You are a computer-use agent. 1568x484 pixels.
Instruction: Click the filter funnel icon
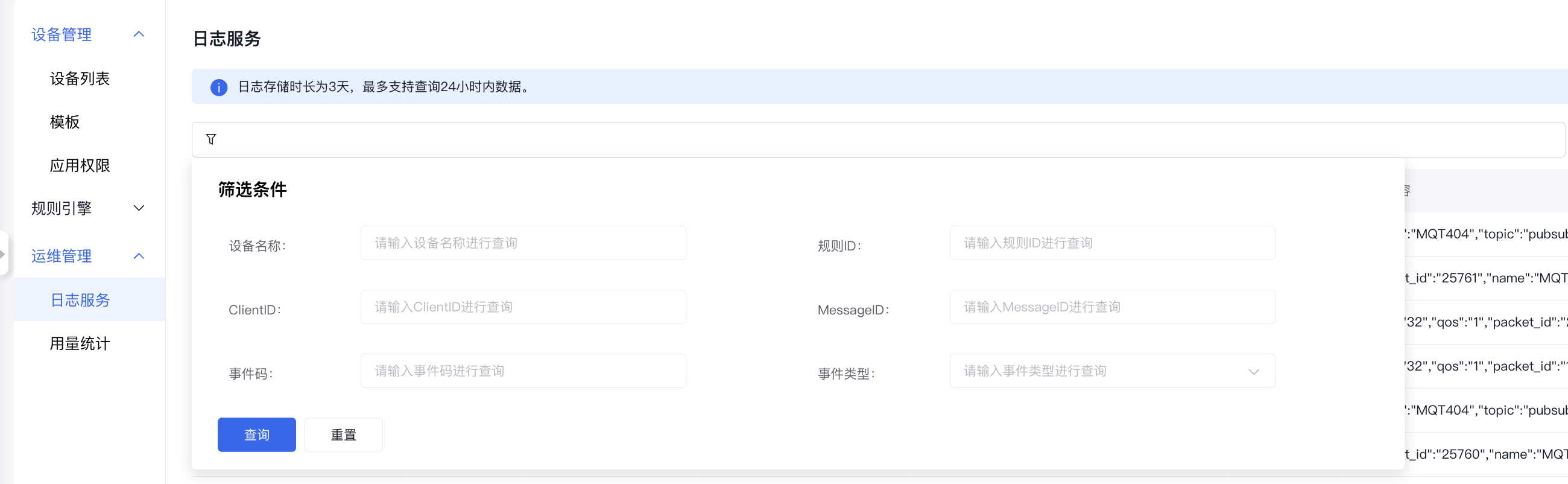211,139
